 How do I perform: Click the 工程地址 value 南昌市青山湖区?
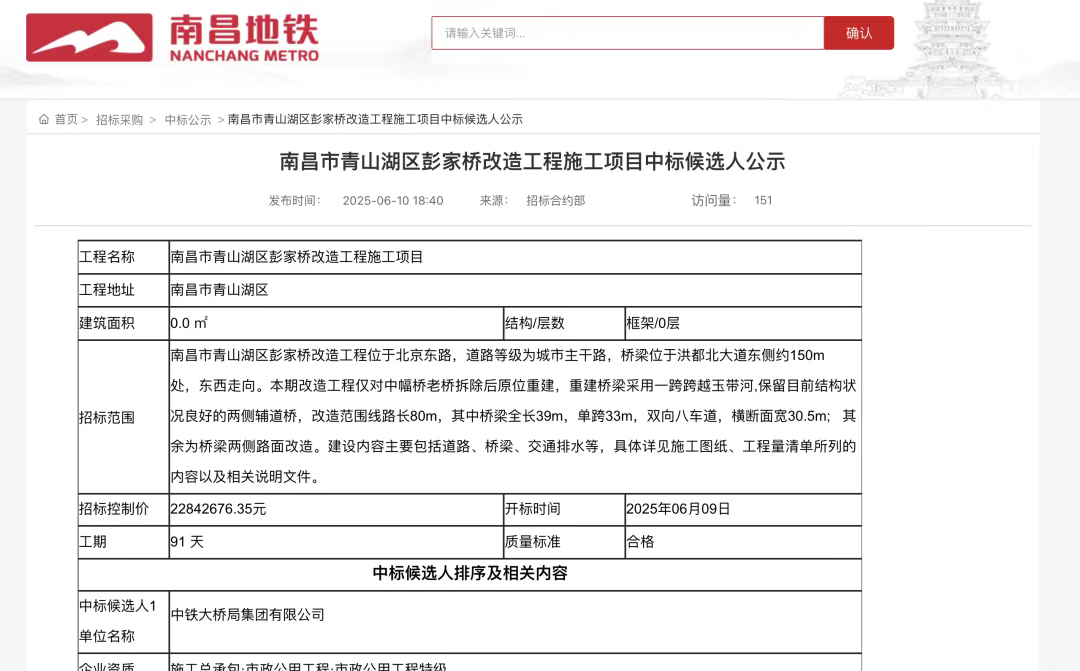coord(220,290)
